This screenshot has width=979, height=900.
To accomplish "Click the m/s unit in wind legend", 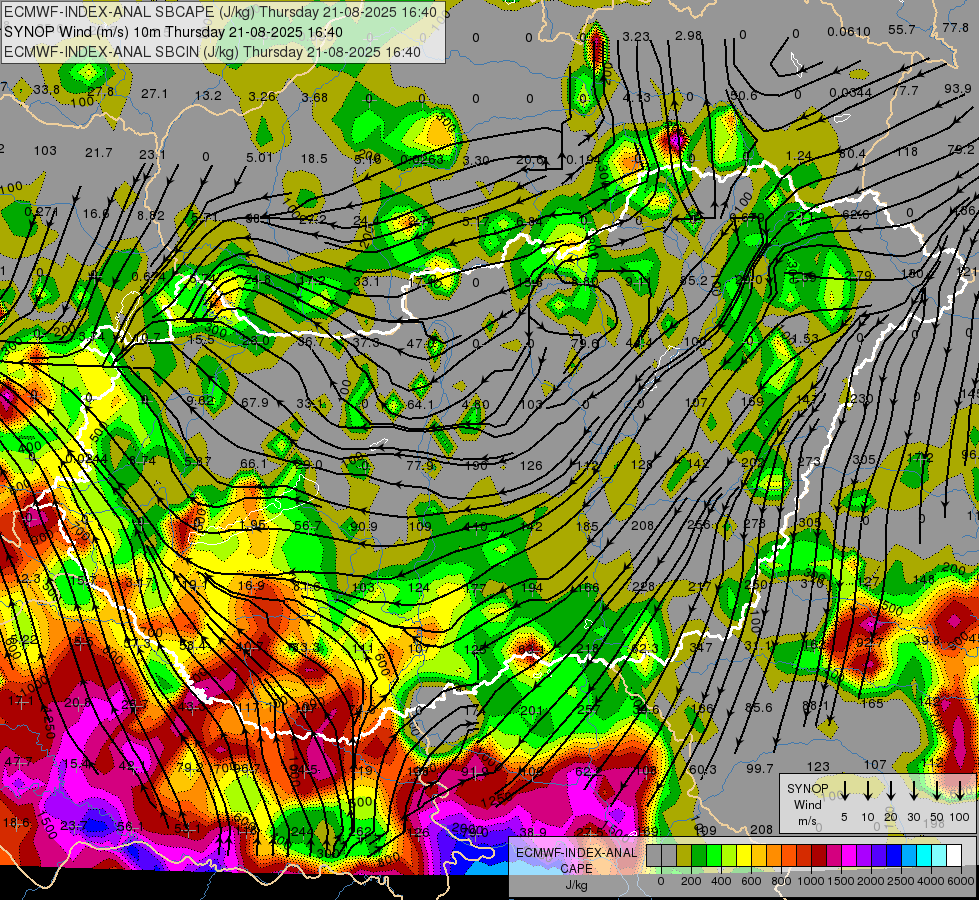I will pyautogui.click(x=807, y=821).
